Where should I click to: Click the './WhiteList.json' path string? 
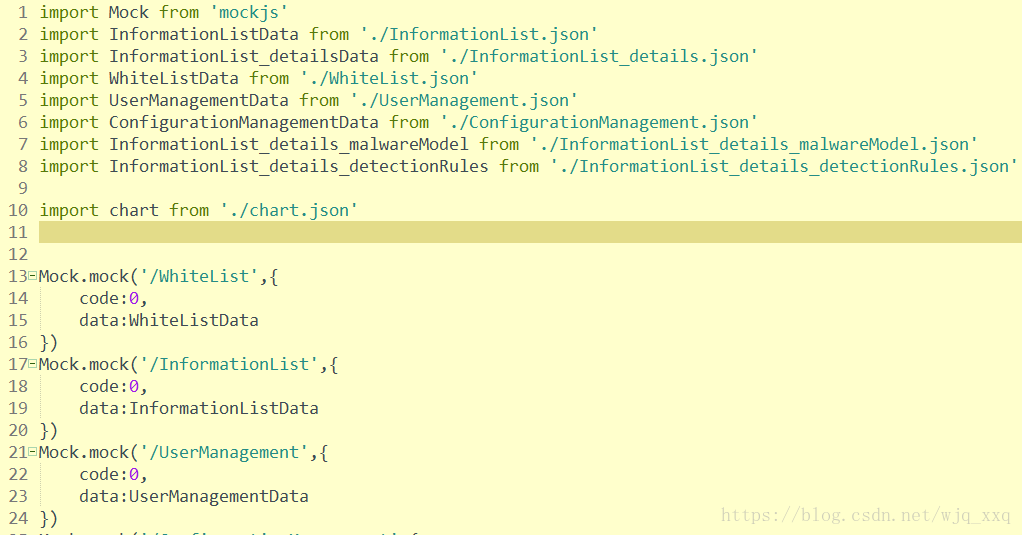tap(389, 78)
